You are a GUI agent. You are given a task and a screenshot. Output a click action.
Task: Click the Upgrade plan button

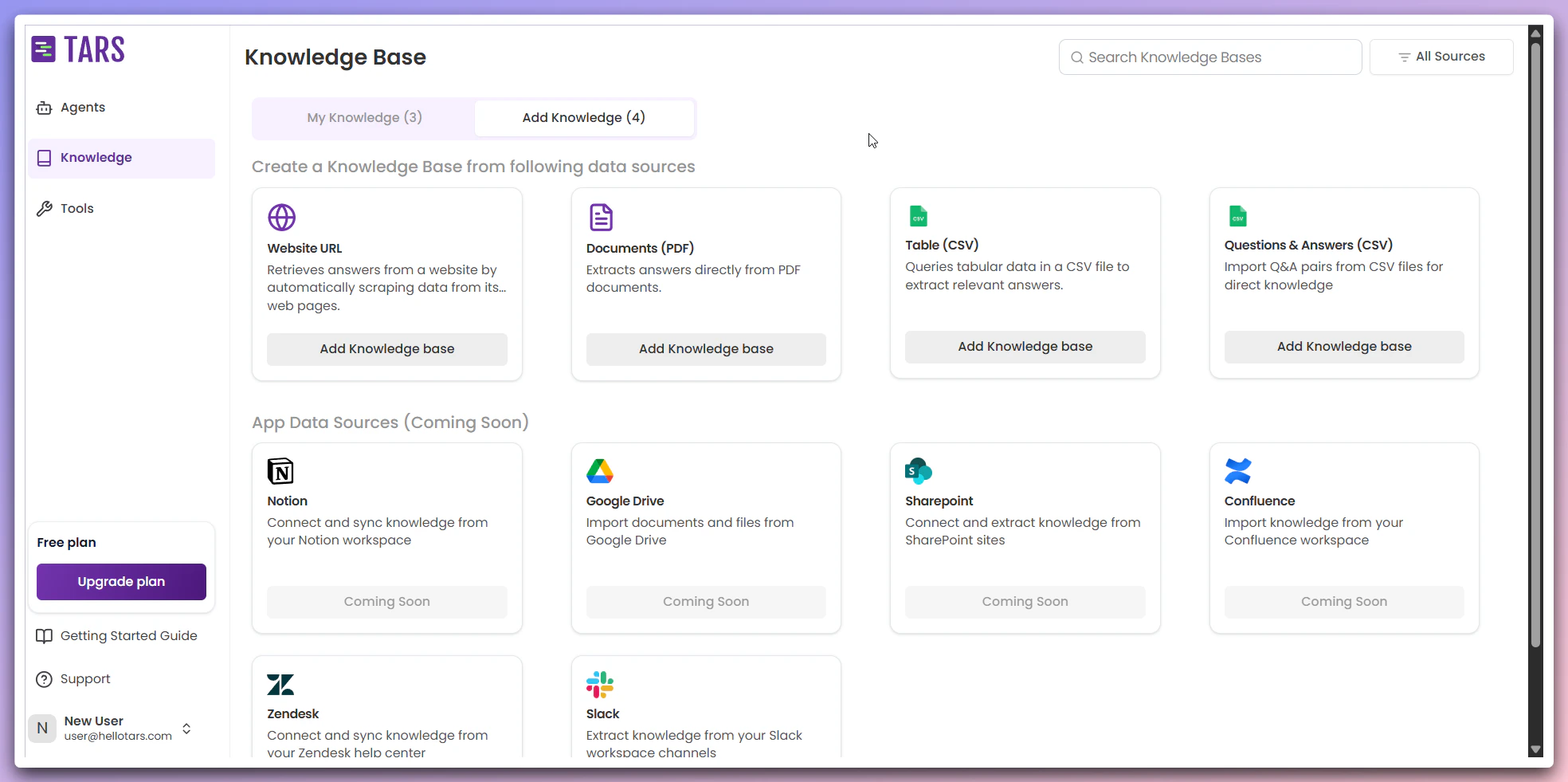121,581
